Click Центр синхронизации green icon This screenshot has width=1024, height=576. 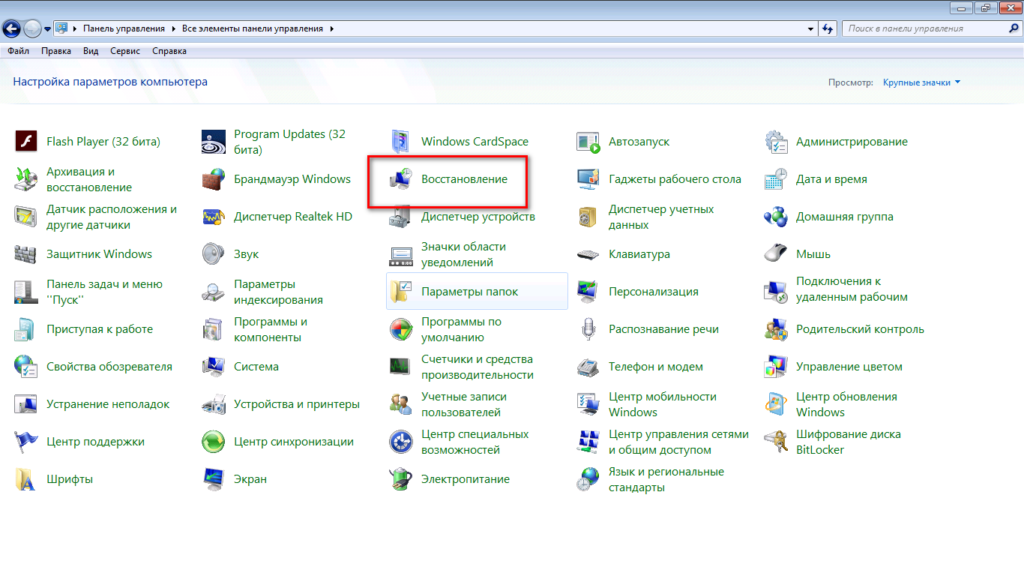click(213, 441)
